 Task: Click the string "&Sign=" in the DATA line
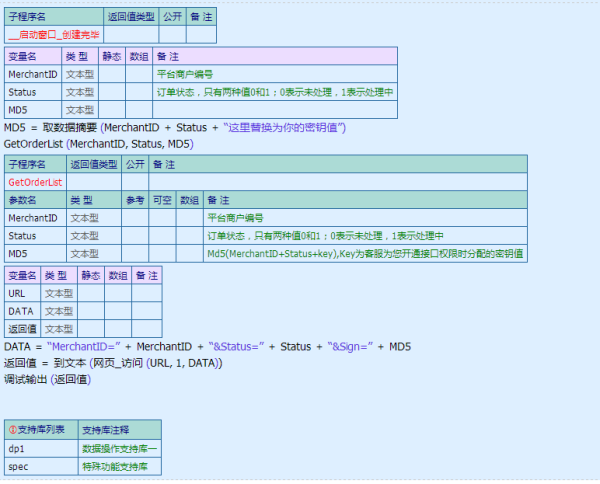(x=350, y=347)
